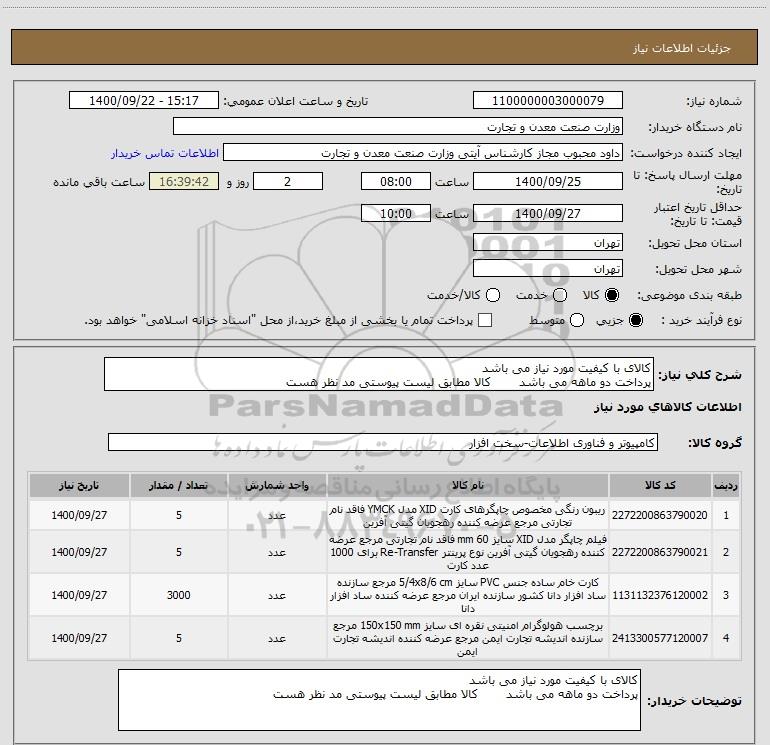
Task: Select the کالا radio button
Action: [x=612, y=295]
